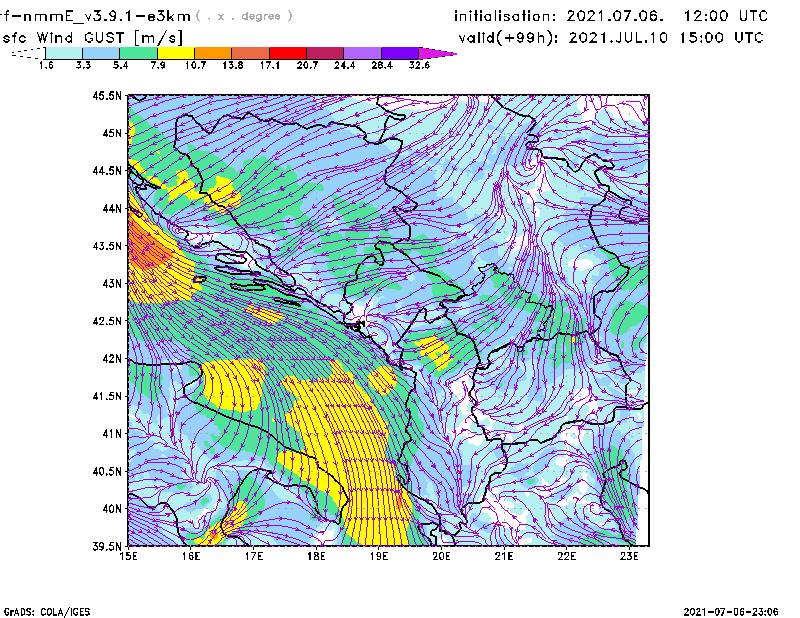The image size is (800, 618).
Task: Click the 44.5N latitude label
Action: (x=107, y=170)
